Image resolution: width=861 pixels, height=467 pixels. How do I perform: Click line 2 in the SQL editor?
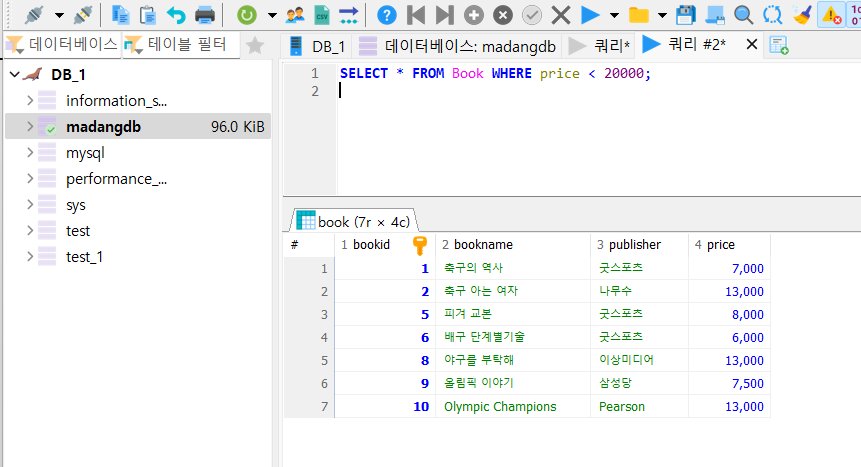599,91
